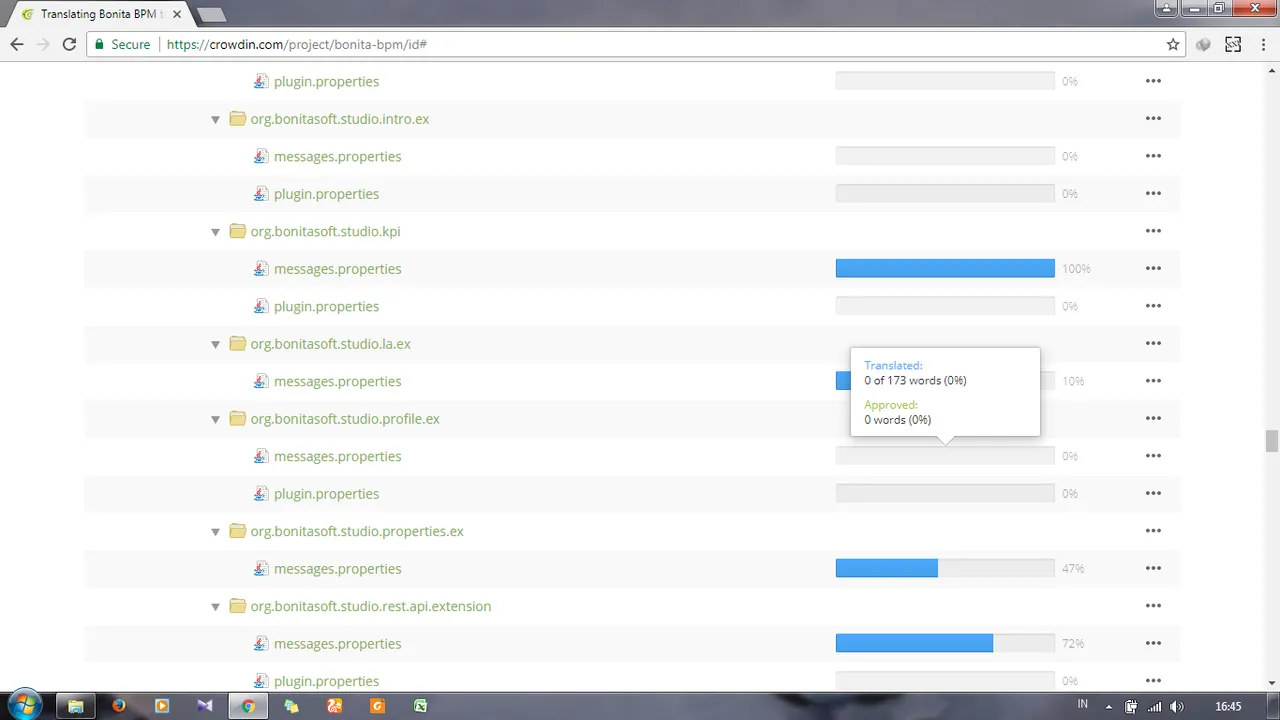Open three-dot menu for messages.properties at 72%
Screen dimensions: 1280x720
point(1153,643)
